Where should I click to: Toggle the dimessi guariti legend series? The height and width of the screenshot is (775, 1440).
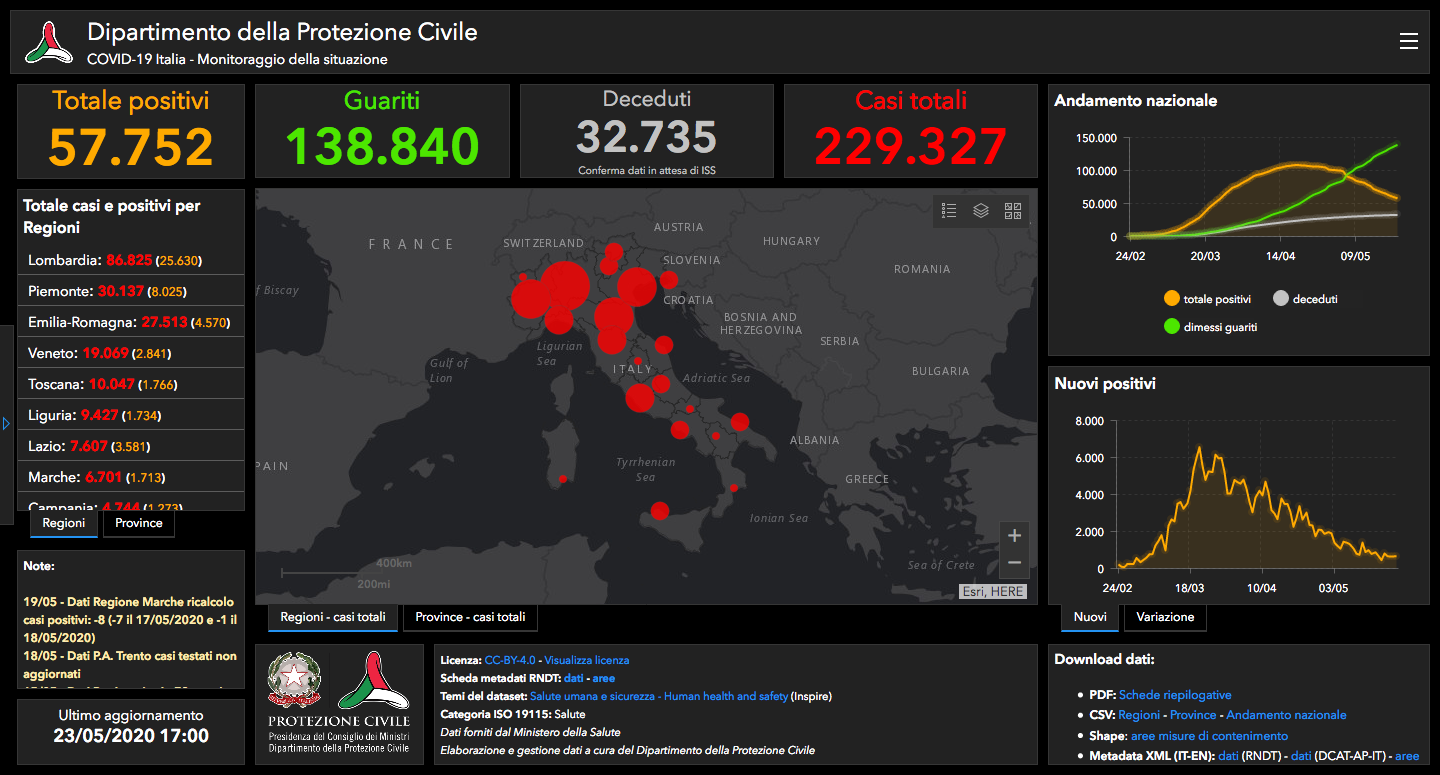[x=1210, y=327]
